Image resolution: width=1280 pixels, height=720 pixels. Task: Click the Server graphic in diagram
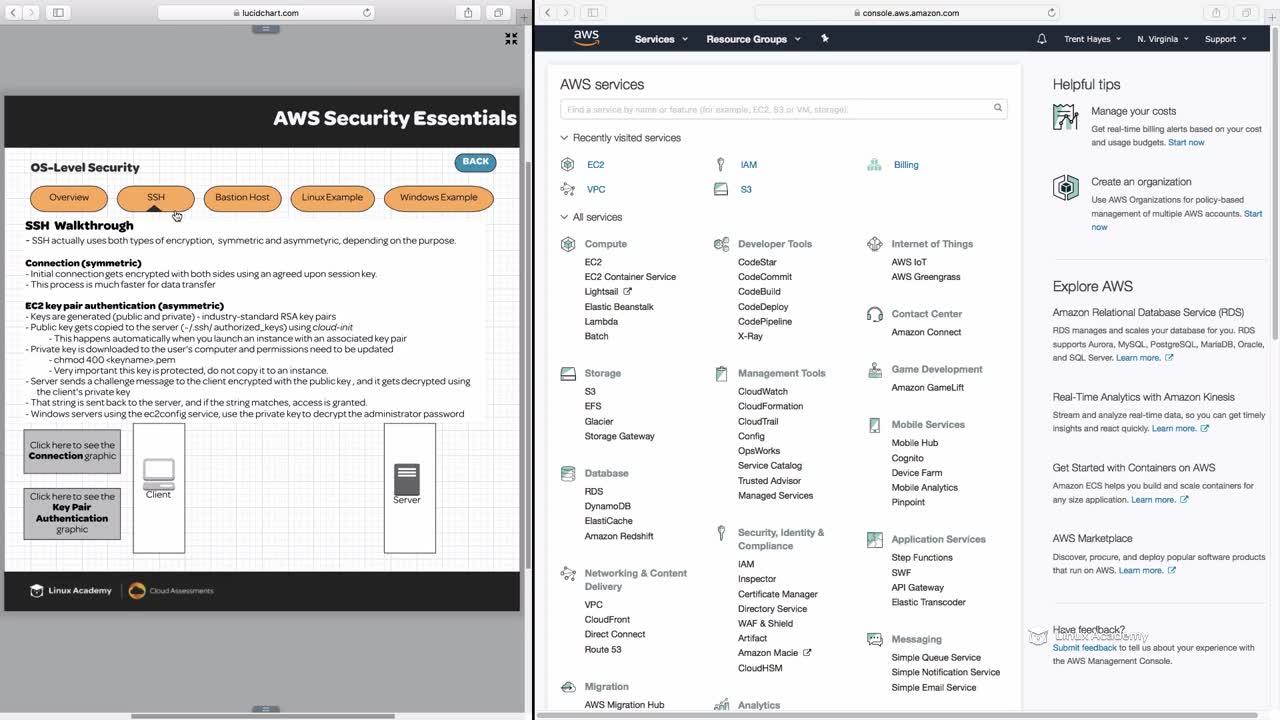point(407,479)
